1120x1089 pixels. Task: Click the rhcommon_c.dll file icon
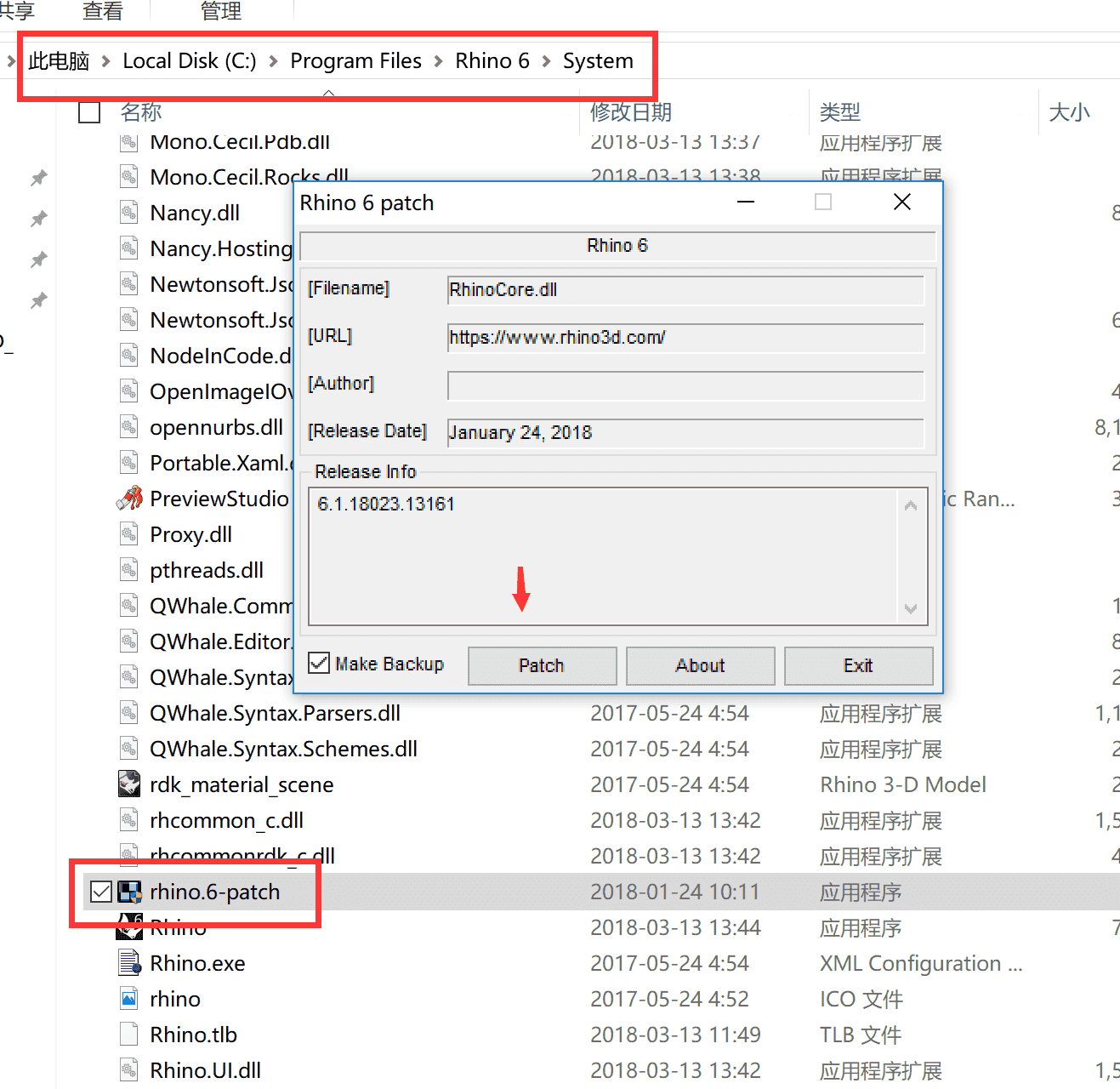coord(129,820)
